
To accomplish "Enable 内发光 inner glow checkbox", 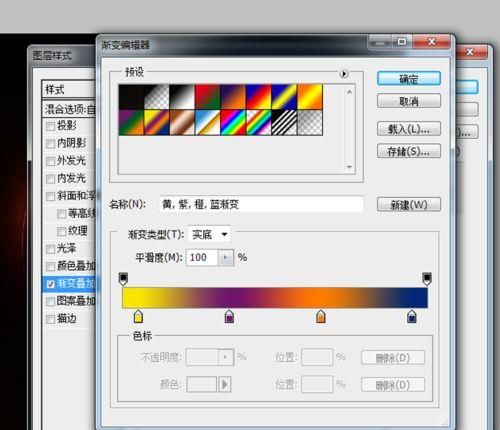I will (50, 179).
